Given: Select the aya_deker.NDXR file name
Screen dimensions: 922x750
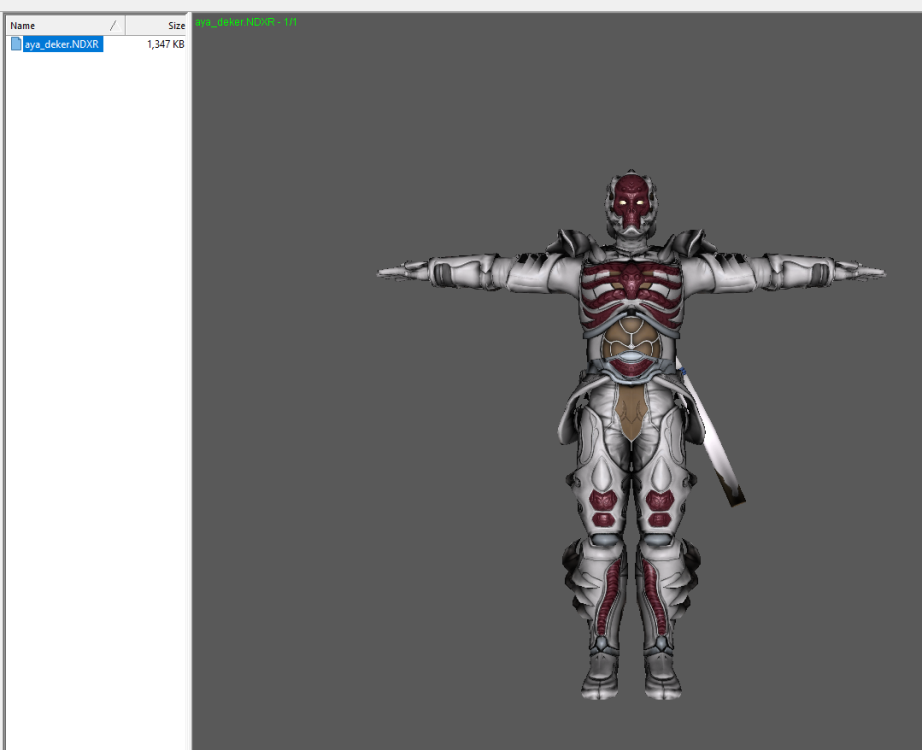Looking at the screenshot, I should pyautogui.click(x=62, y=44).
